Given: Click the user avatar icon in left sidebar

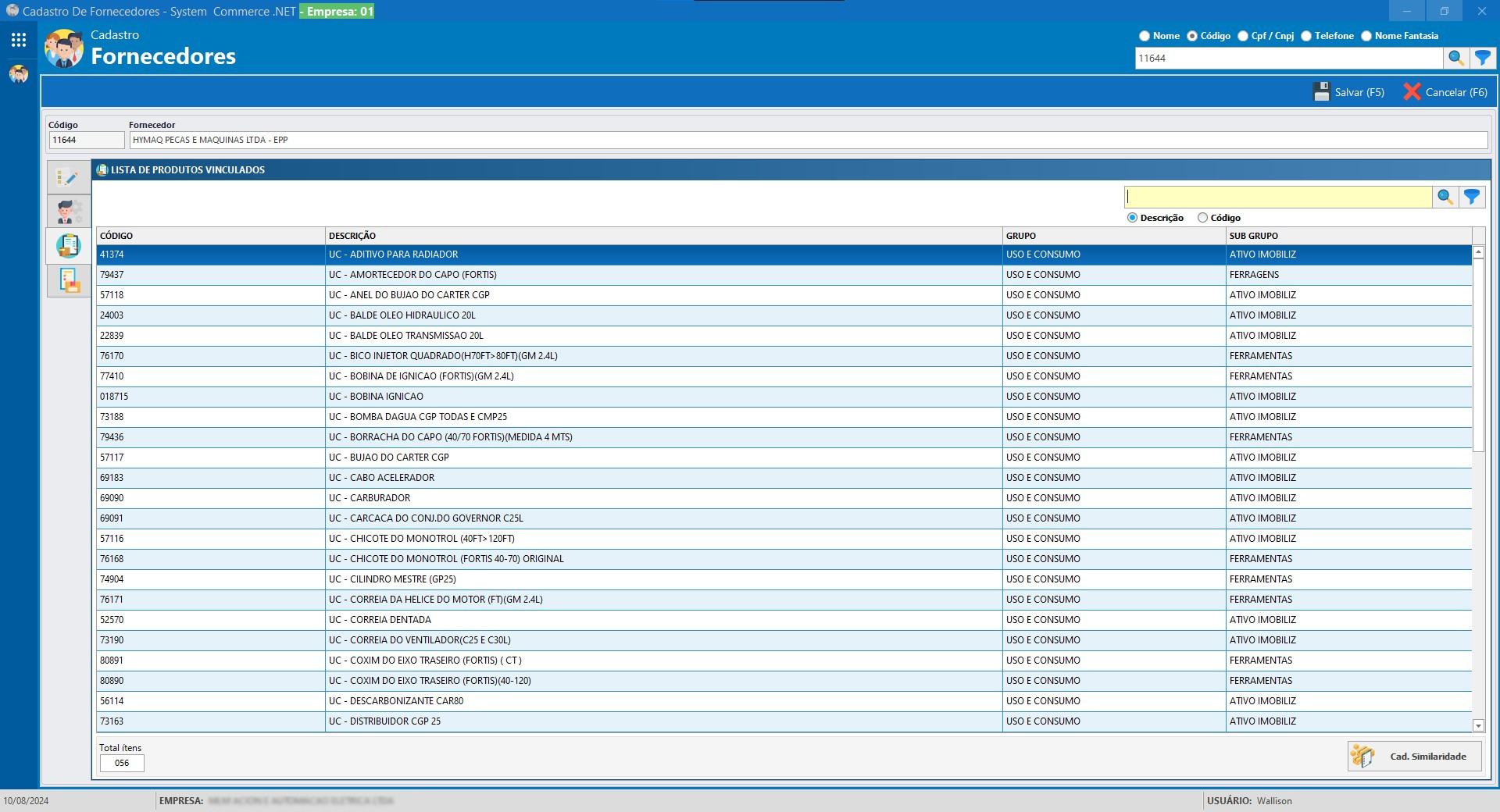Looking at the screenshot, I should pyautogui.click(x=19, y=74).
